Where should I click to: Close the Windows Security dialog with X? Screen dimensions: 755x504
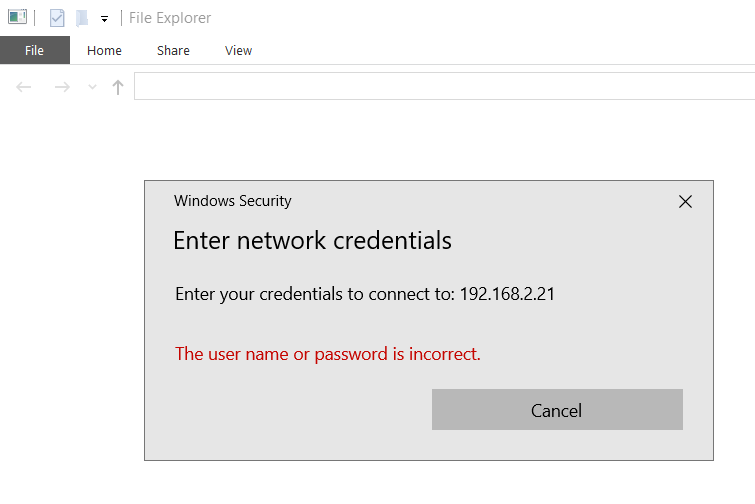[x=685, y=201]
